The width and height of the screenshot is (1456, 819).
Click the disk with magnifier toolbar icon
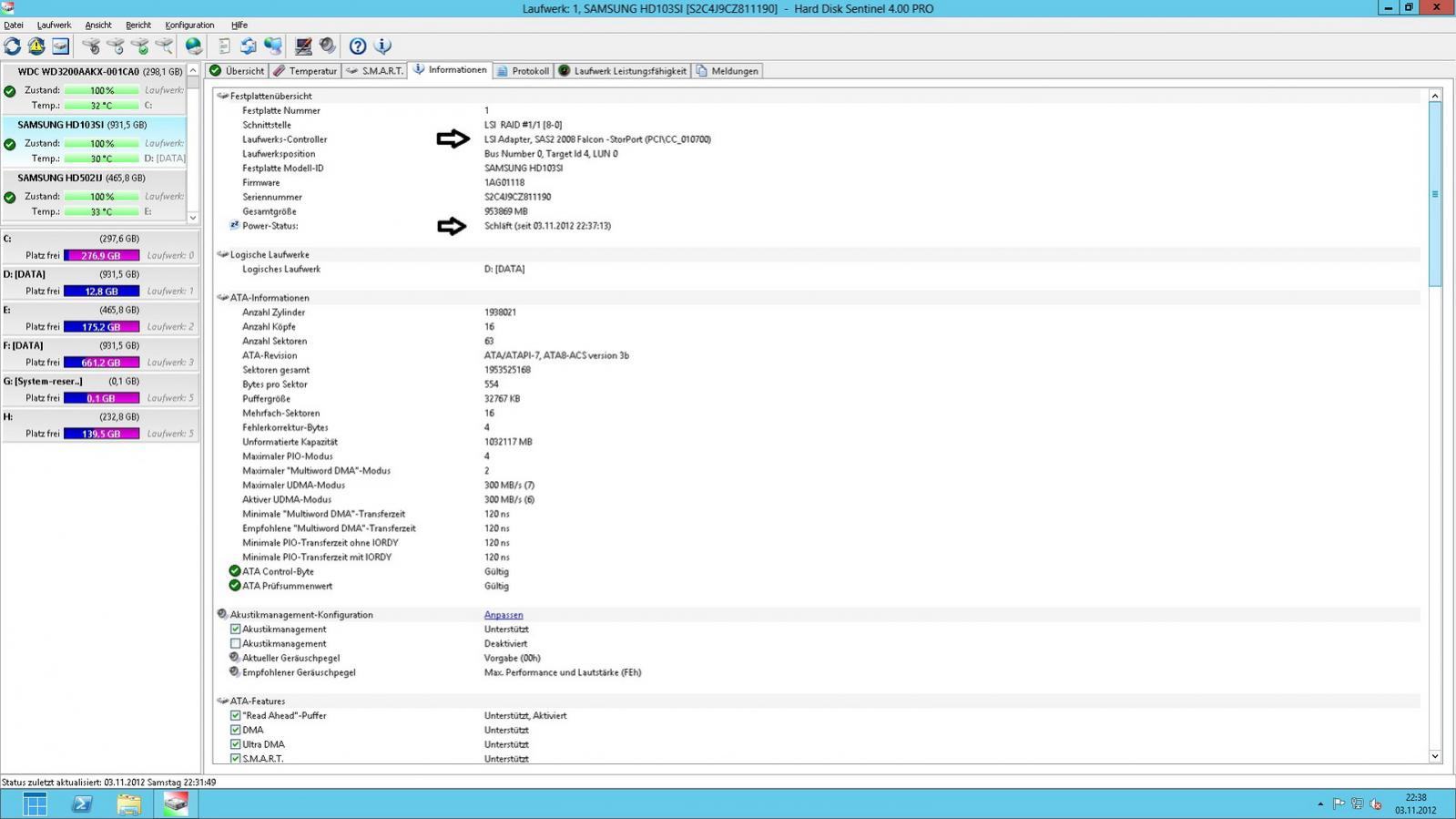click(164, 46)
